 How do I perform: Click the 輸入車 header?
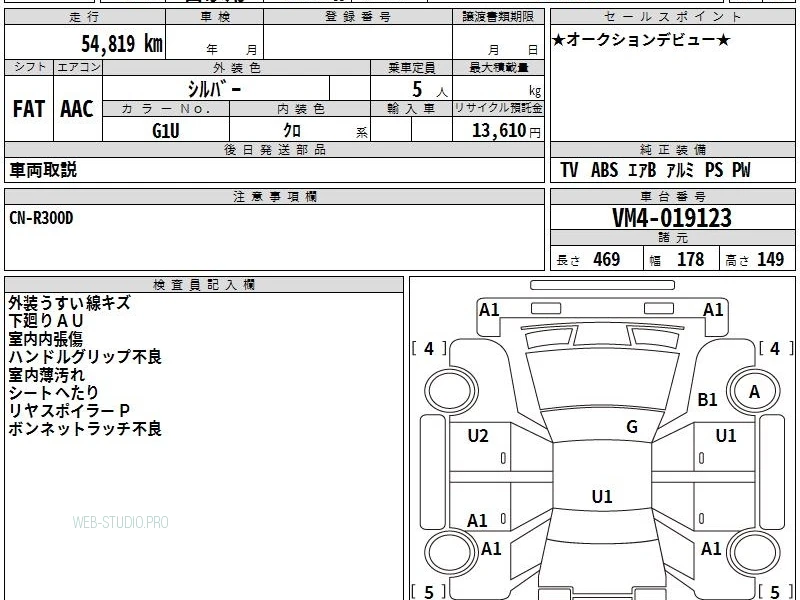tap(411, 109)
